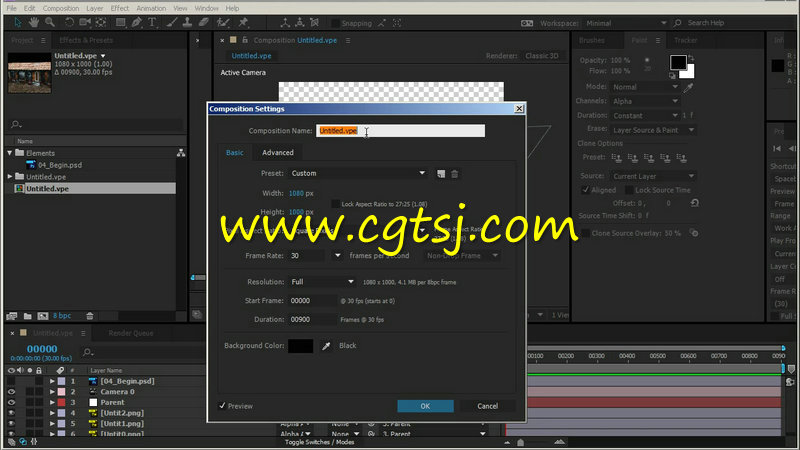Select the Zoom magnifier tool
The width and height of the screenshot is (800, 450).
tap(49, 22)
